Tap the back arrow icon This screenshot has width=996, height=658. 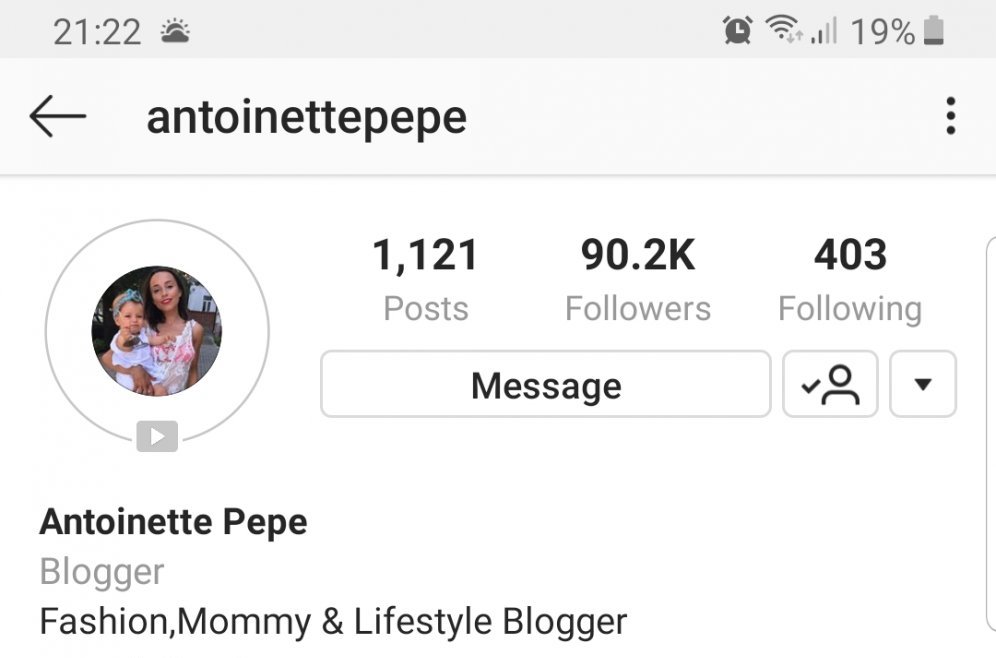click(x=58, y=116)
